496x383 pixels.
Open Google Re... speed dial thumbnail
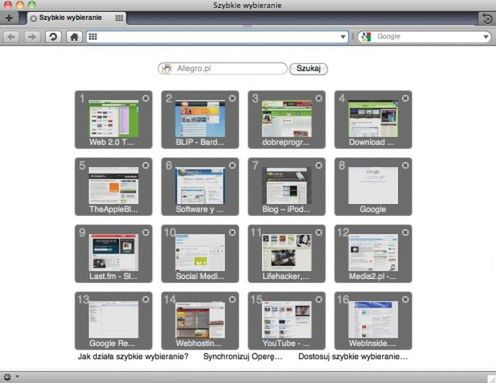click(114, 321)
